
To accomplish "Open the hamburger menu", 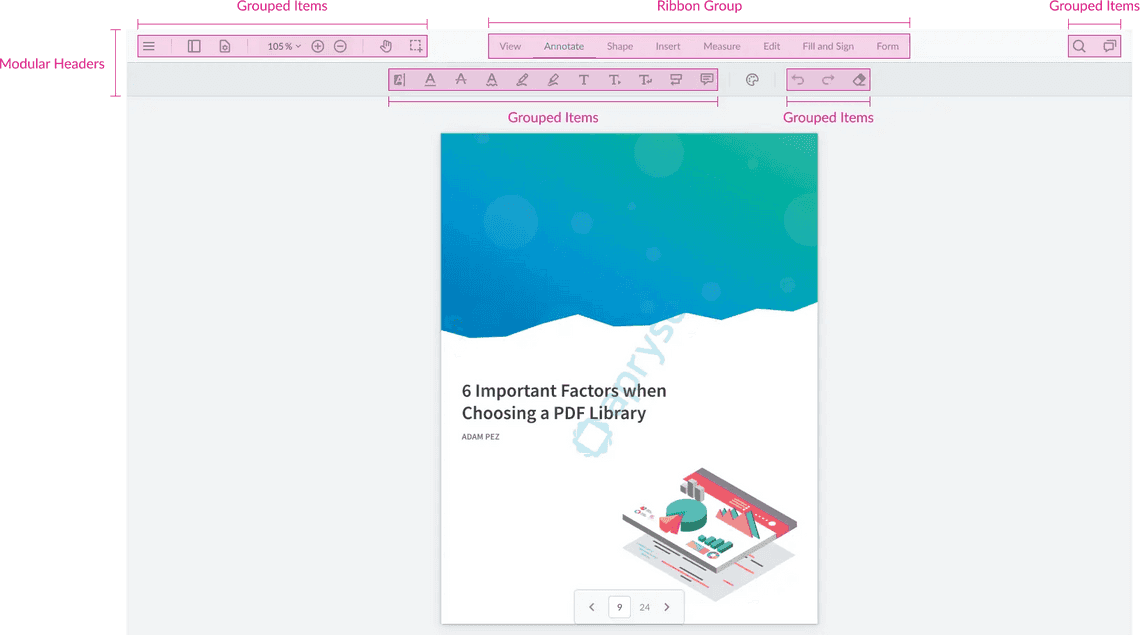I will [x=148, y=46].
